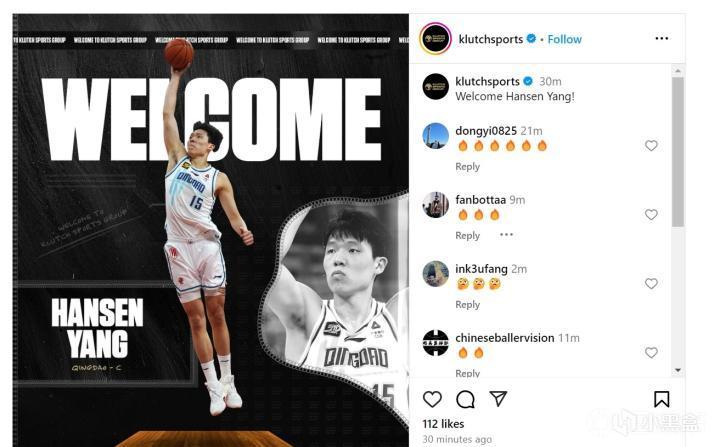Viewport: 720px width, 447px height.
Task: Reply to dongyi0825's comment
Action: click(467, 166)
